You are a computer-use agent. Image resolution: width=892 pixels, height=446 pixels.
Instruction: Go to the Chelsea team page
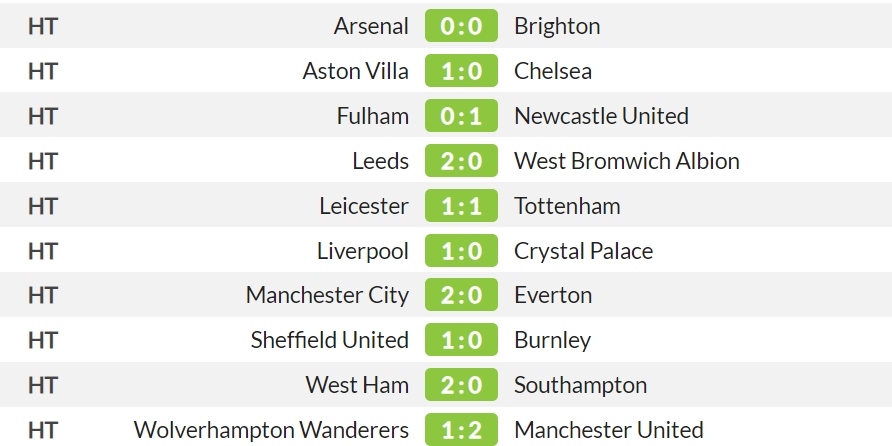pos(553,71)
